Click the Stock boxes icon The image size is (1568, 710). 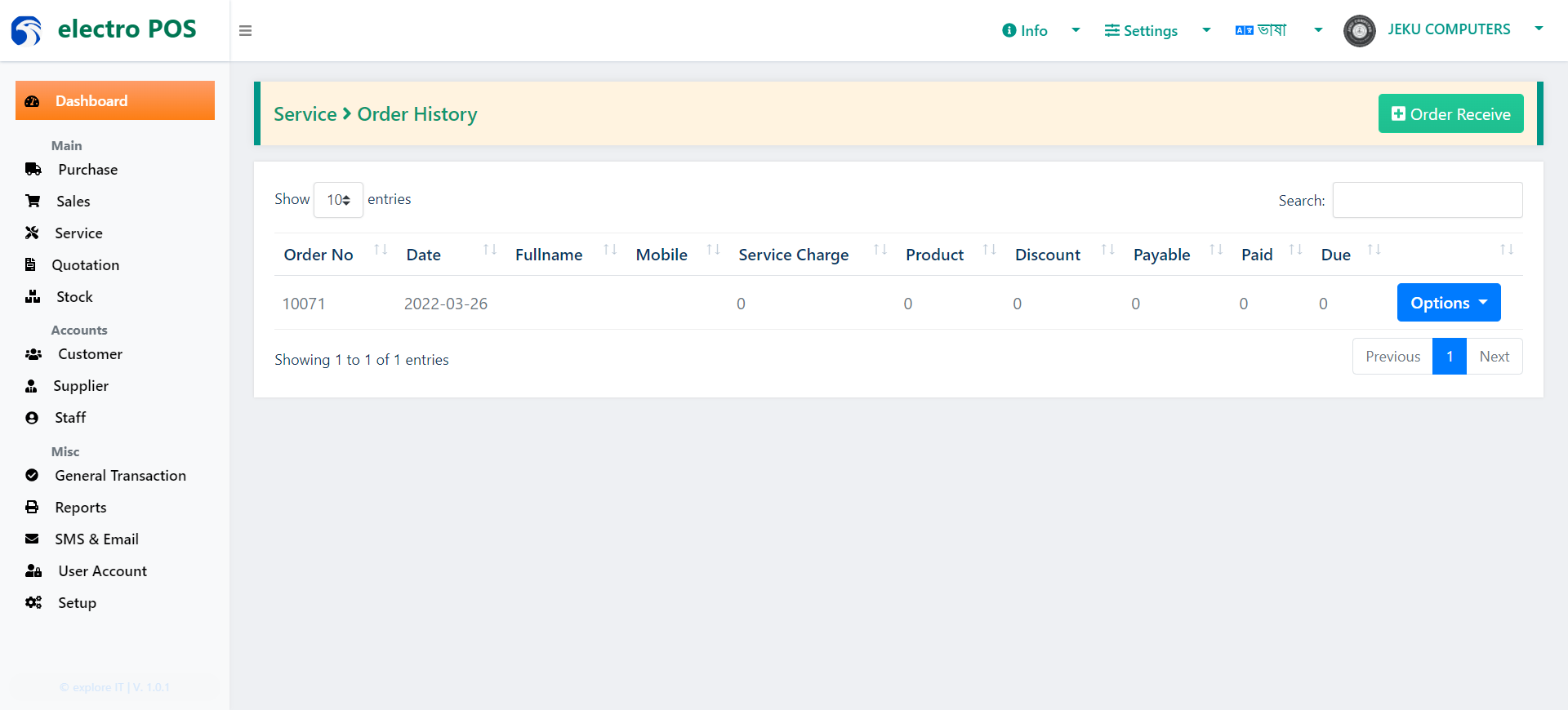(33, 296)
